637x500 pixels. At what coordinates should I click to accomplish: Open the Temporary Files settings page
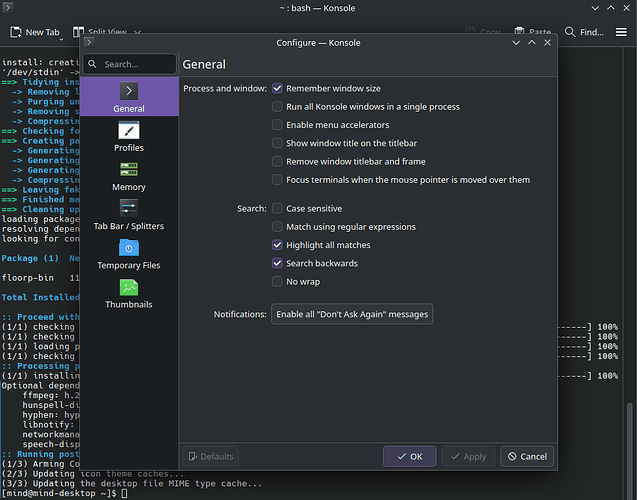click(x=129, y=254)
